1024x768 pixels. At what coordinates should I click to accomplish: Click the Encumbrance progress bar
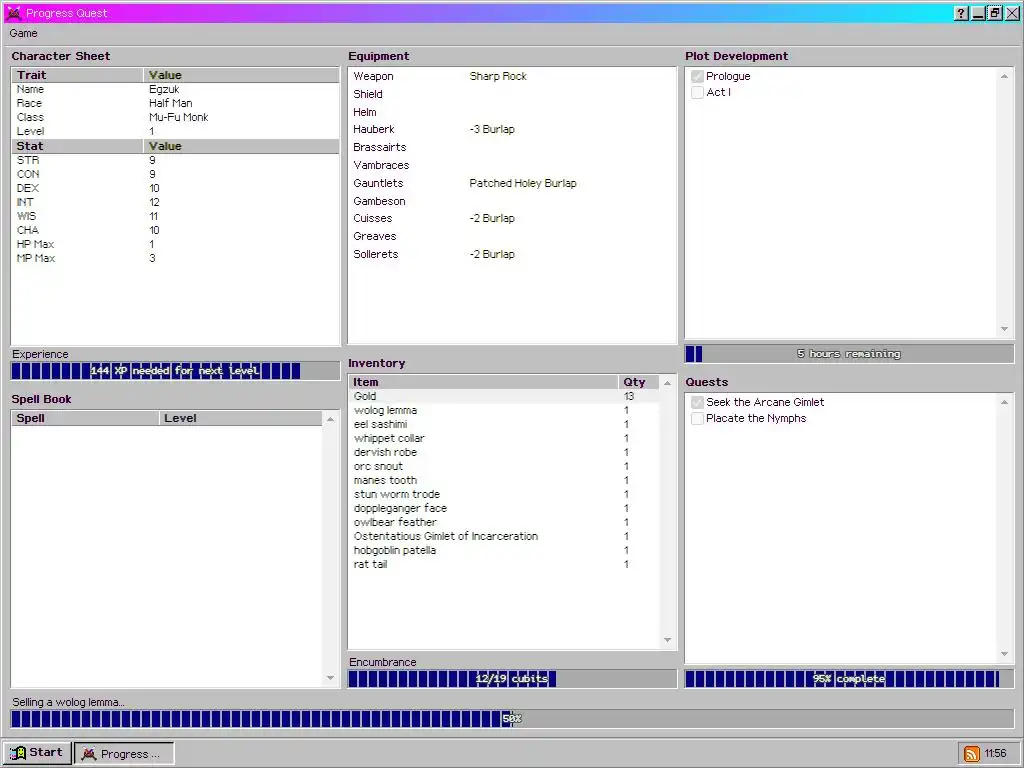click(512, 679)
